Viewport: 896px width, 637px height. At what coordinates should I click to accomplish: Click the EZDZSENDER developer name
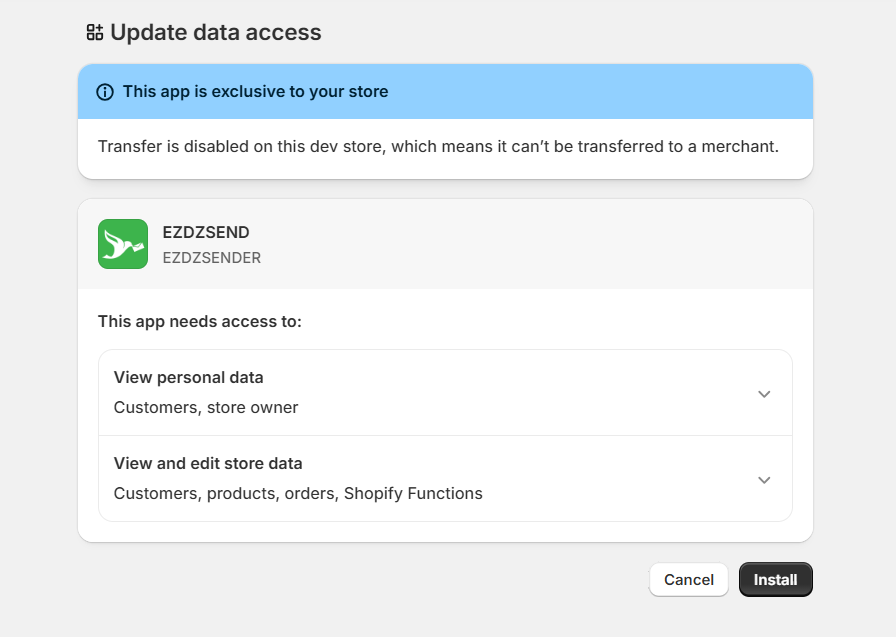click(212, 258)
